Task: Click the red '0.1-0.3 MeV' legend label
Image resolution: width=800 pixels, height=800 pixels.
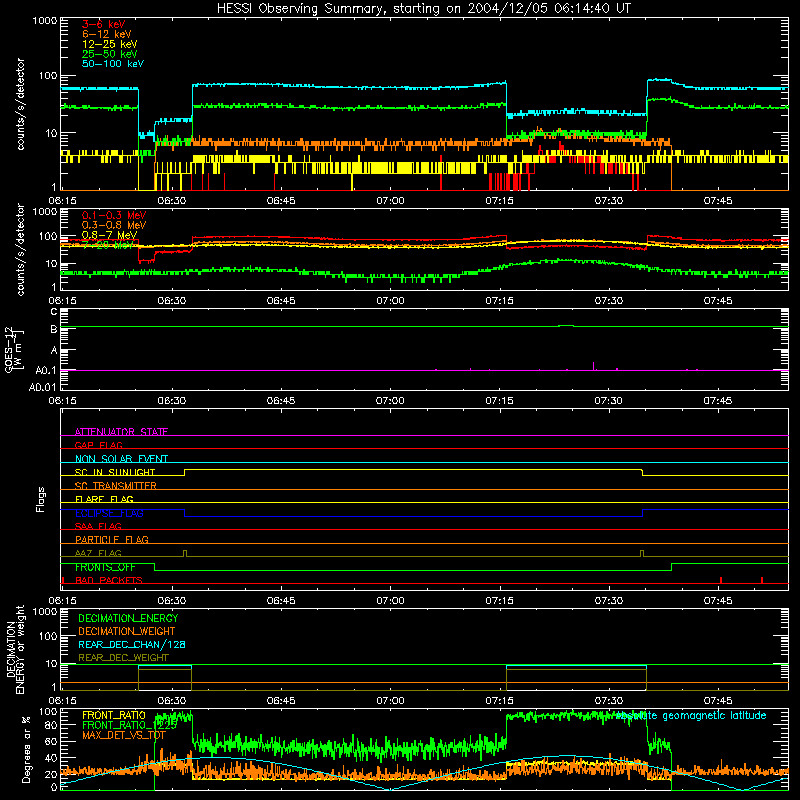Action: point(114,215)
